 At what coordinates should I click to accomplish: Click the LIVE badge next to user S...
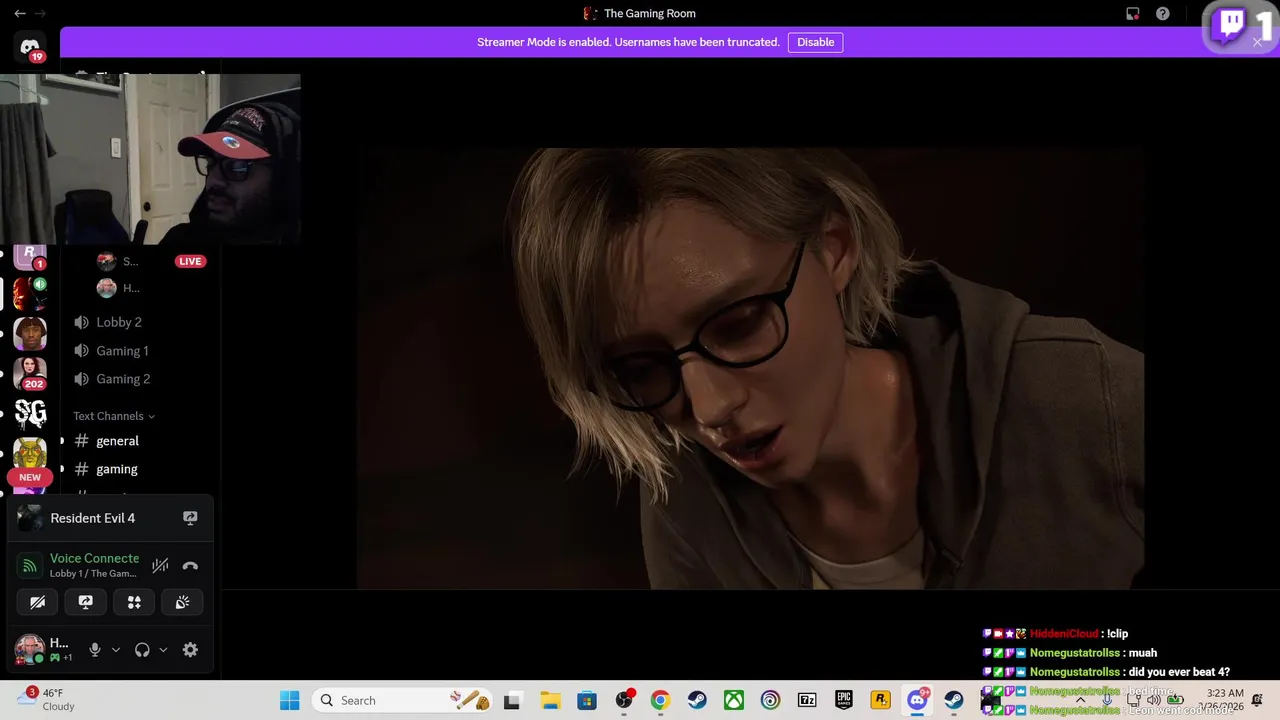point(190,261)
